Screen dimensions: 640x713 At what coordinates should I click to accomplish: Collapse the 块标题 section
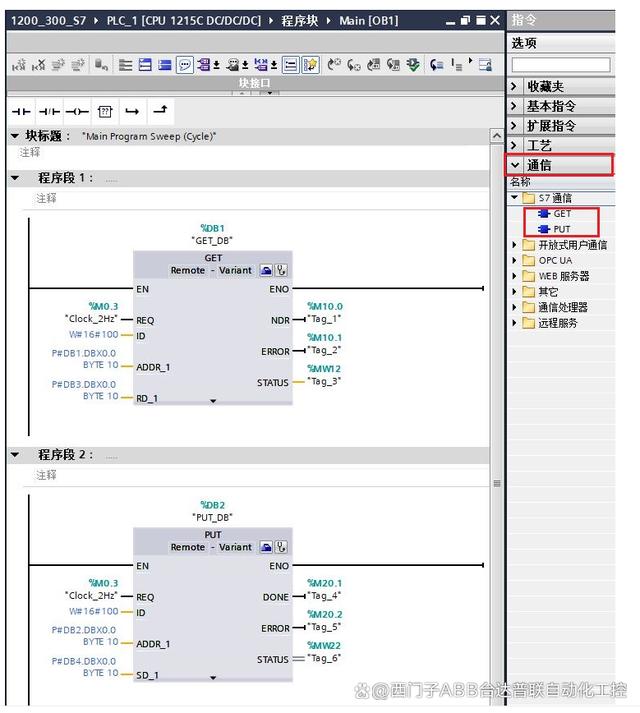point(15,136)
